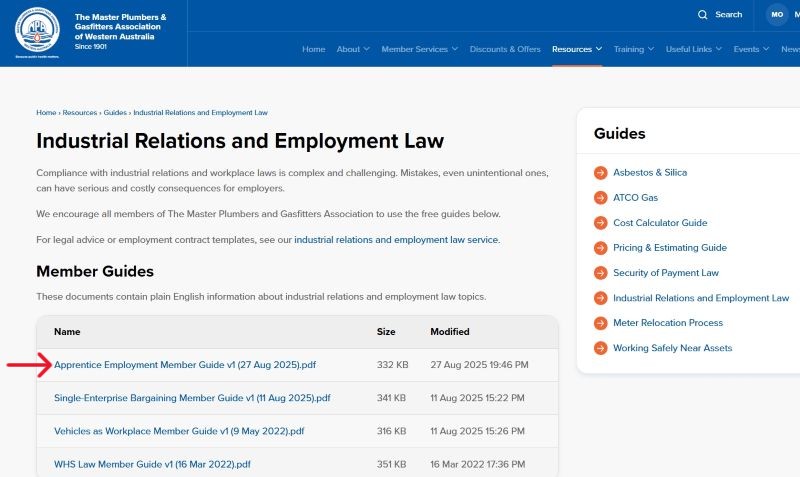Screen dimensions: 800x477
Task: Click arrow icon beside Cost Calculator Guide
Action: (601, 222)
